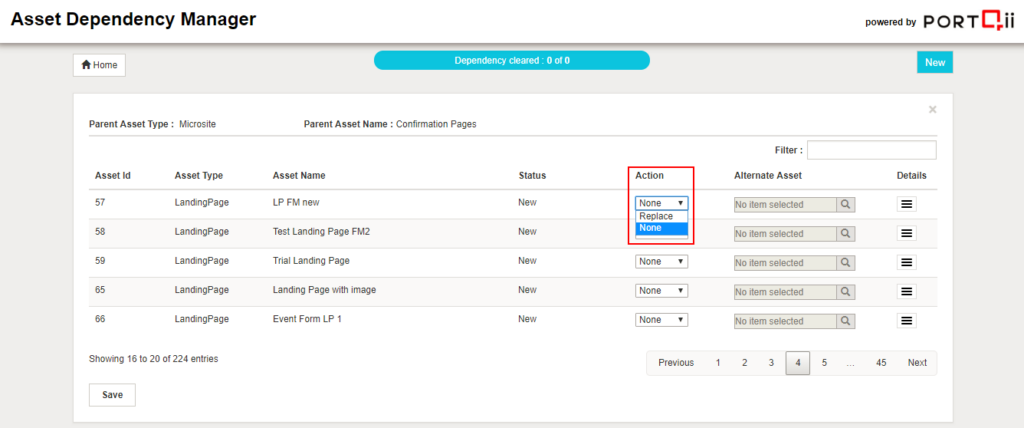Click search icon for asset 59 alternate

click(845, 262)
